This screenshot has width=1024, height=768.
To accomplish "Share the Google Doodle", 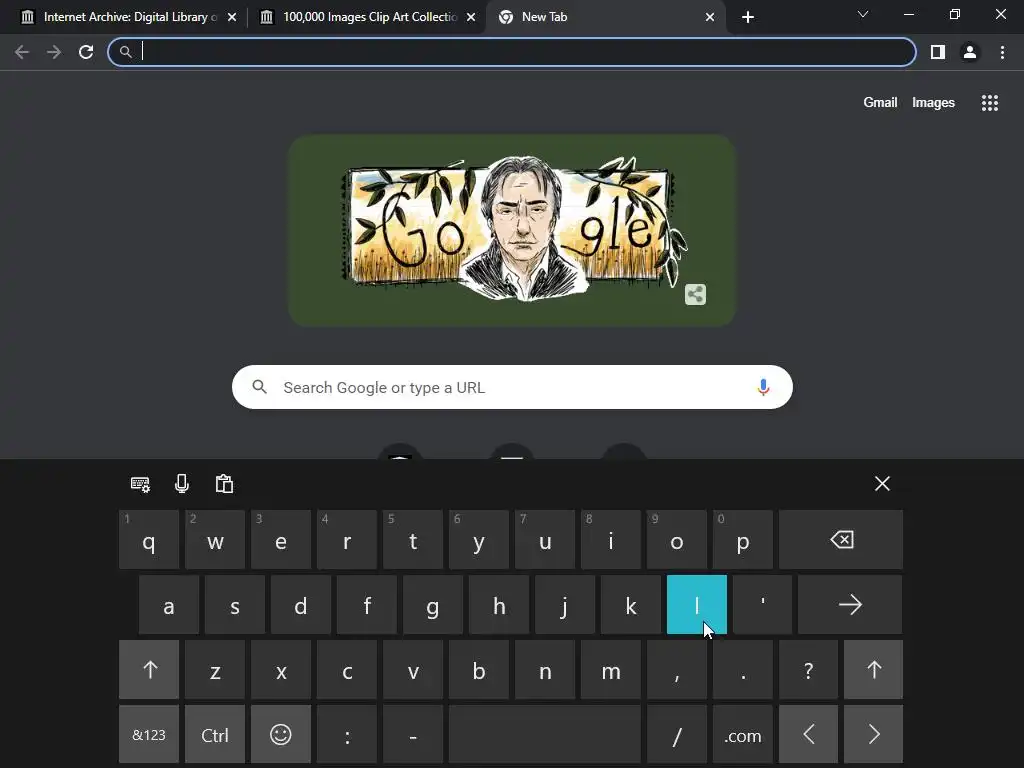I will 696,295.
